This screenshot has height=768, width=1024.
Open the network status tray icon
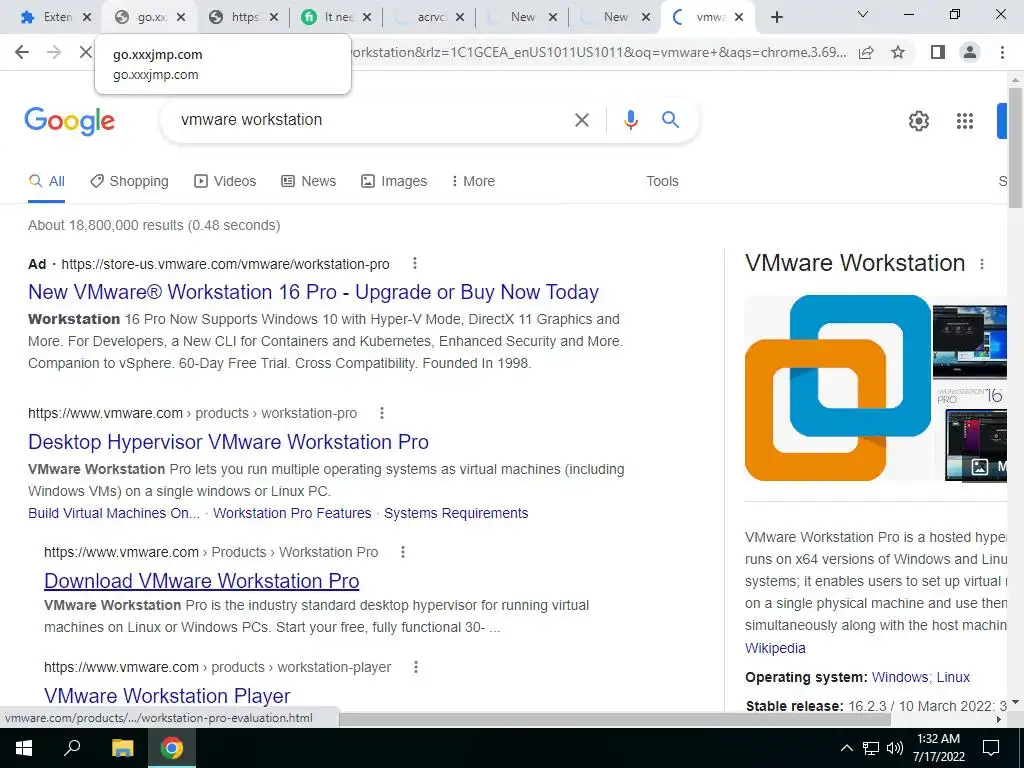pyautogui.click(x=871, y=748)
